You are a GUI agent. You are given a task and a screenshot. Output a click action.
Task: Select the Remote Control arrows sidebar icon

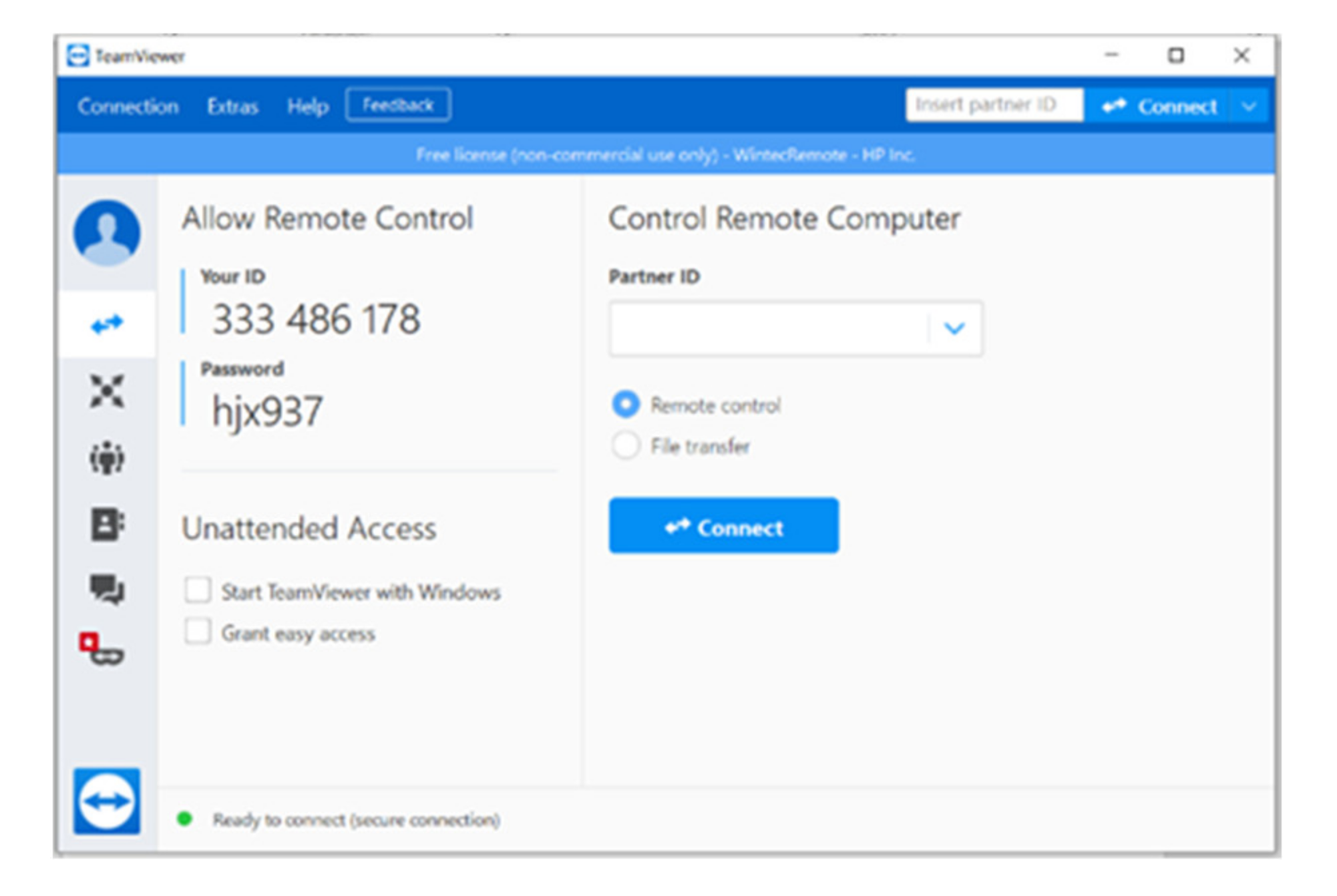(107, 324)
